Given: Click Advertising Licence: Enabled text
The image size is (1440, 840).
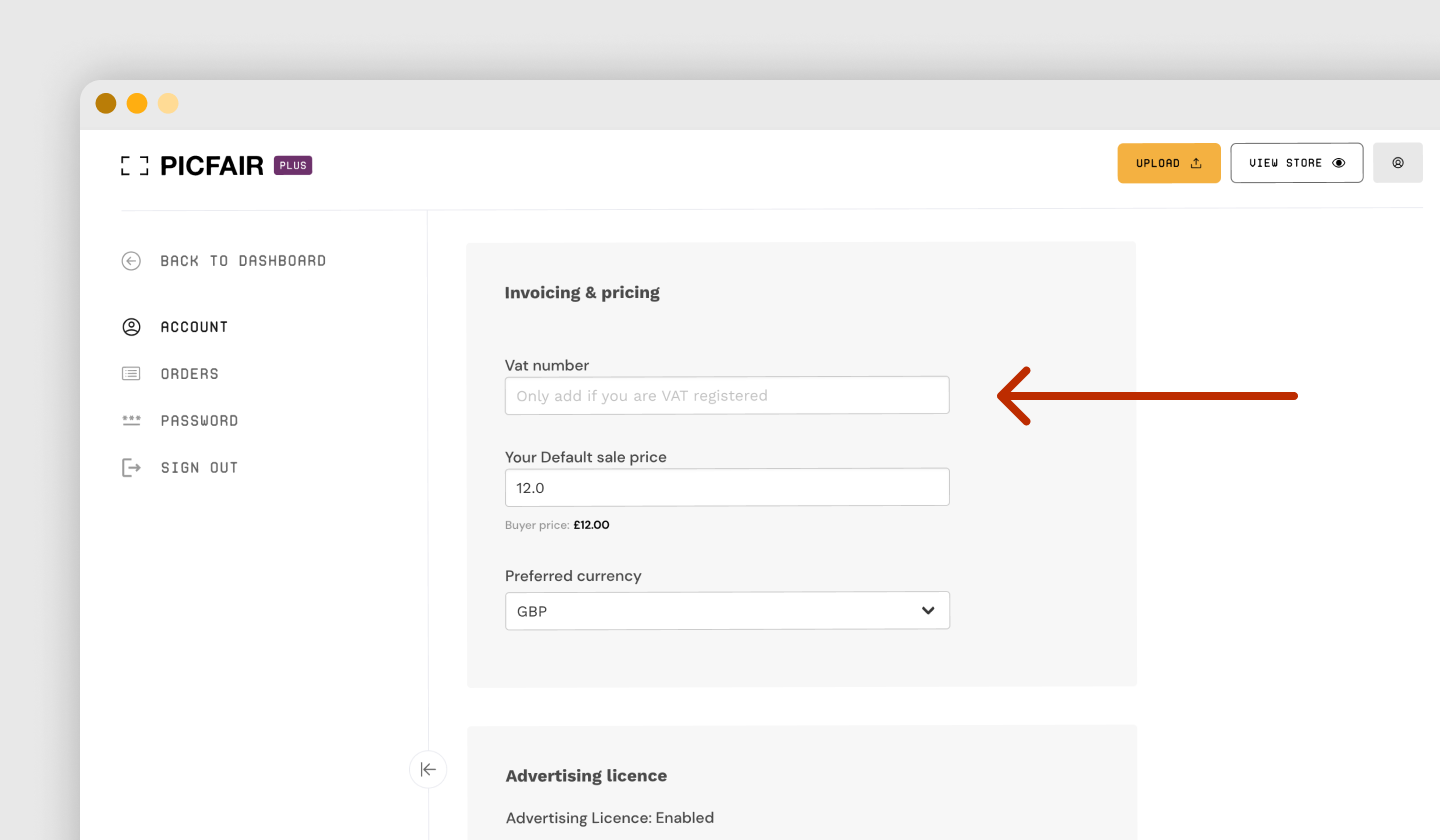Looking at the screenshot, I should click(610, 818).
